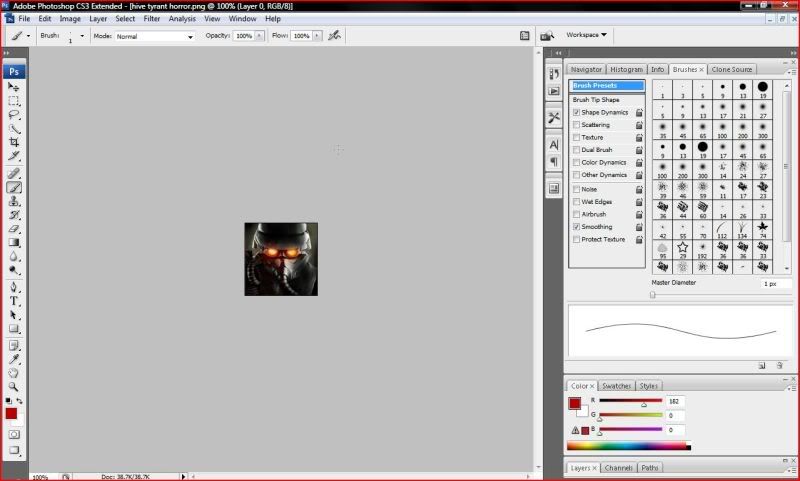Select the Dodge tool
This screenshot has width=800, height=481.
14,270
